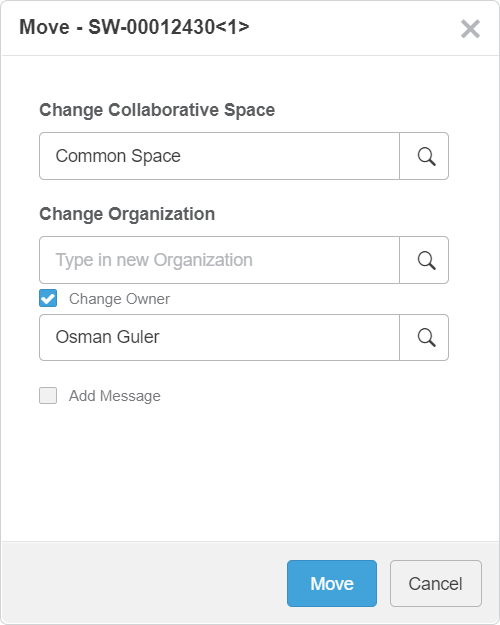Image resolution: width=500 pixels, height=625 pixels.
Task: Click the Change Owner label text
Action: tap(119, 299)
